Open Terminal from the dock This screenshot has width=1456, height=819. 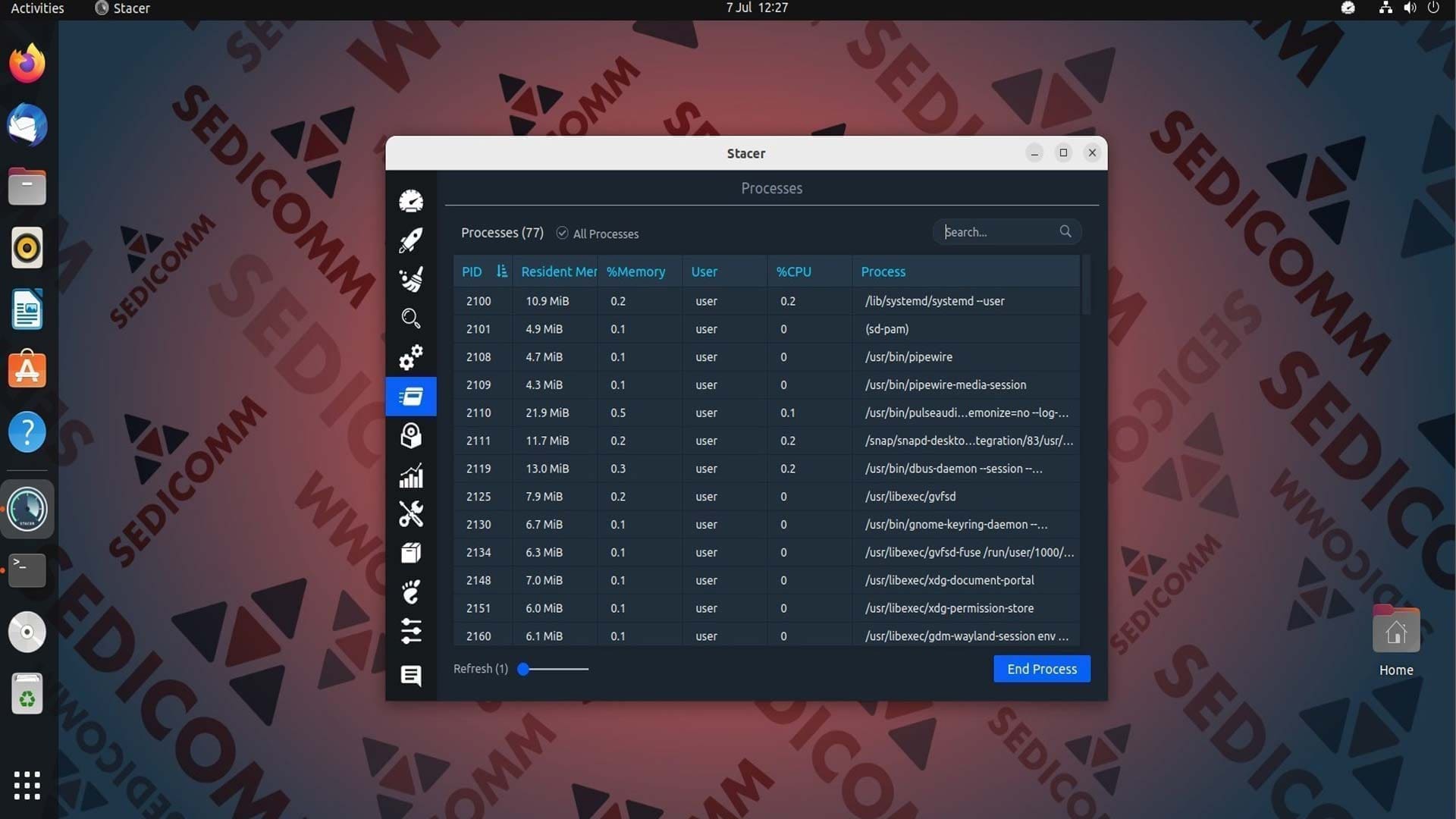27,570
